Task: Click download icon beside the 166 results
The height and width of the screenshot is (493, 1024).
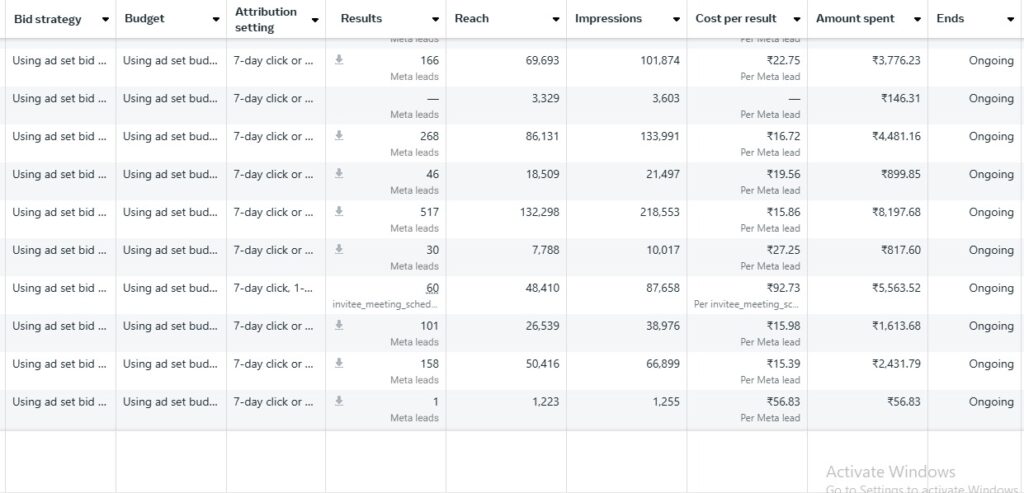Action: [339, 60]
